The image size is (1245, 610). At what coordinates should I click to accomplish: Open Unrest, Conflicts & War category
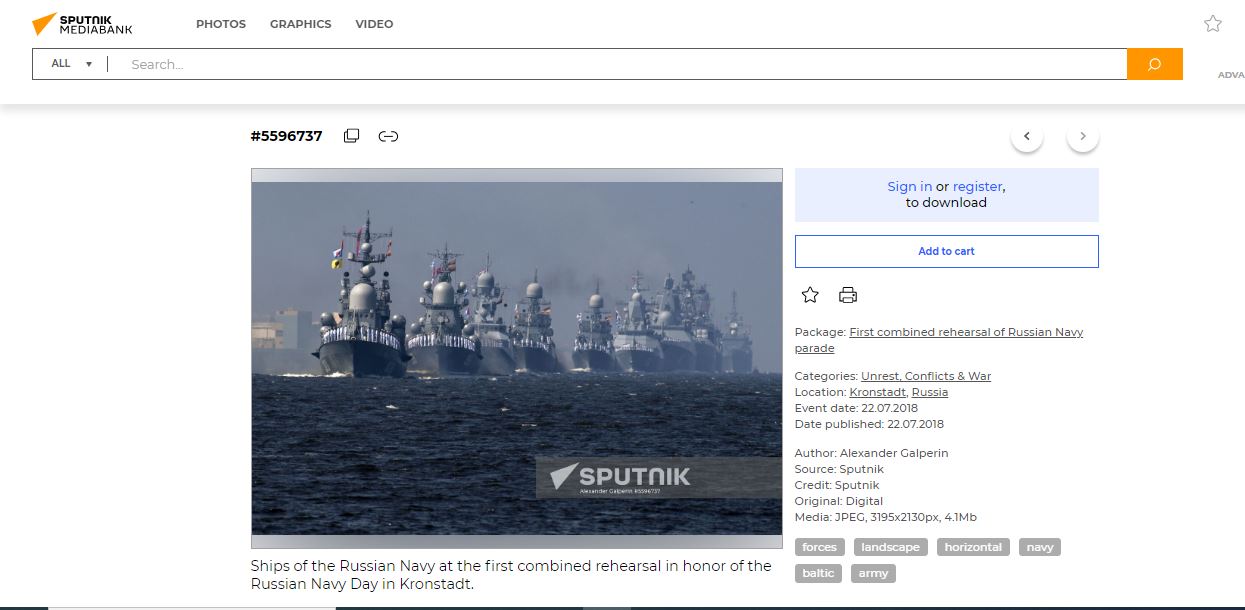[925, 376]
